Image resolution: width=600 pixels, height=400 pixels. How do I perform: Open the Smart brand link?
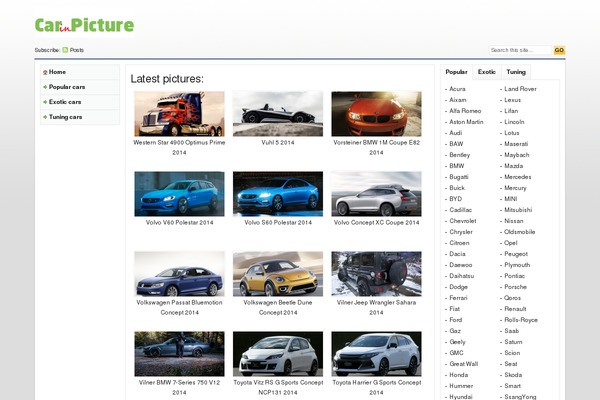[512, 386]
